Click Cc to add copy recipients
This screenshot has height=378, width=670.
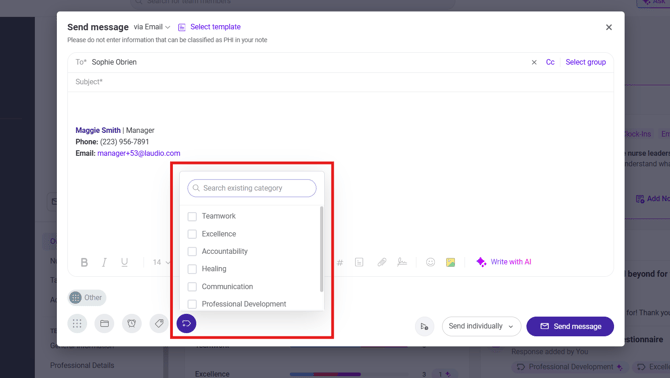(550, 62)
